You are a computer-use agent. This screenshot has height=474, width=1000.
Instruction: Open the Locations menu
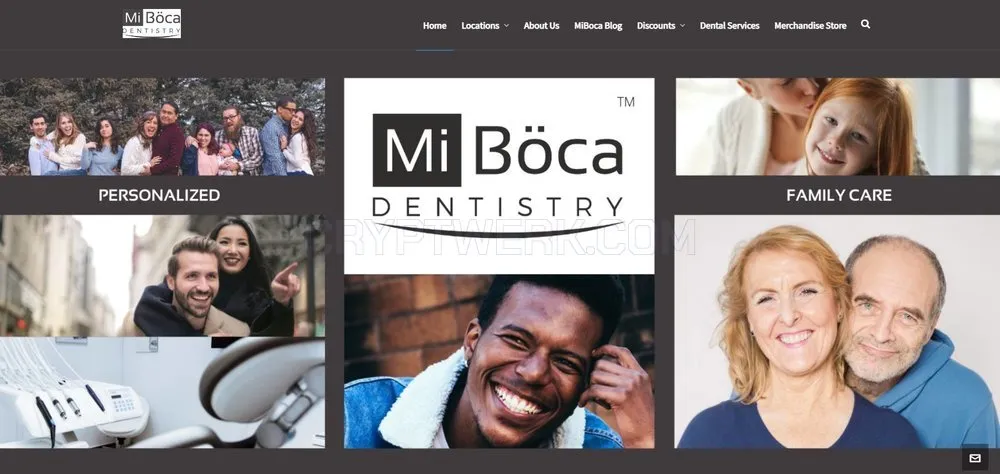click(480, 26)
